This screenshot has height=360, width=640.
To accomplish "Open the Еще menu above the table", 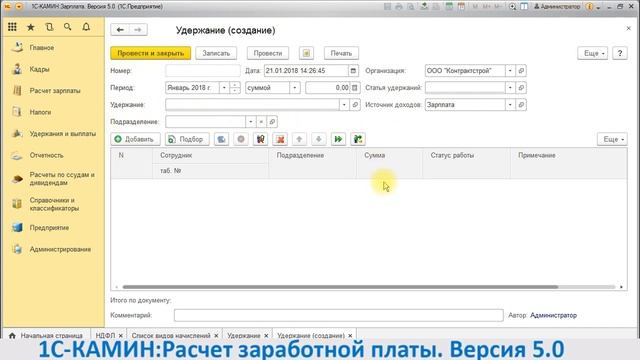I will pyautogui.click(x=612, y=139).
